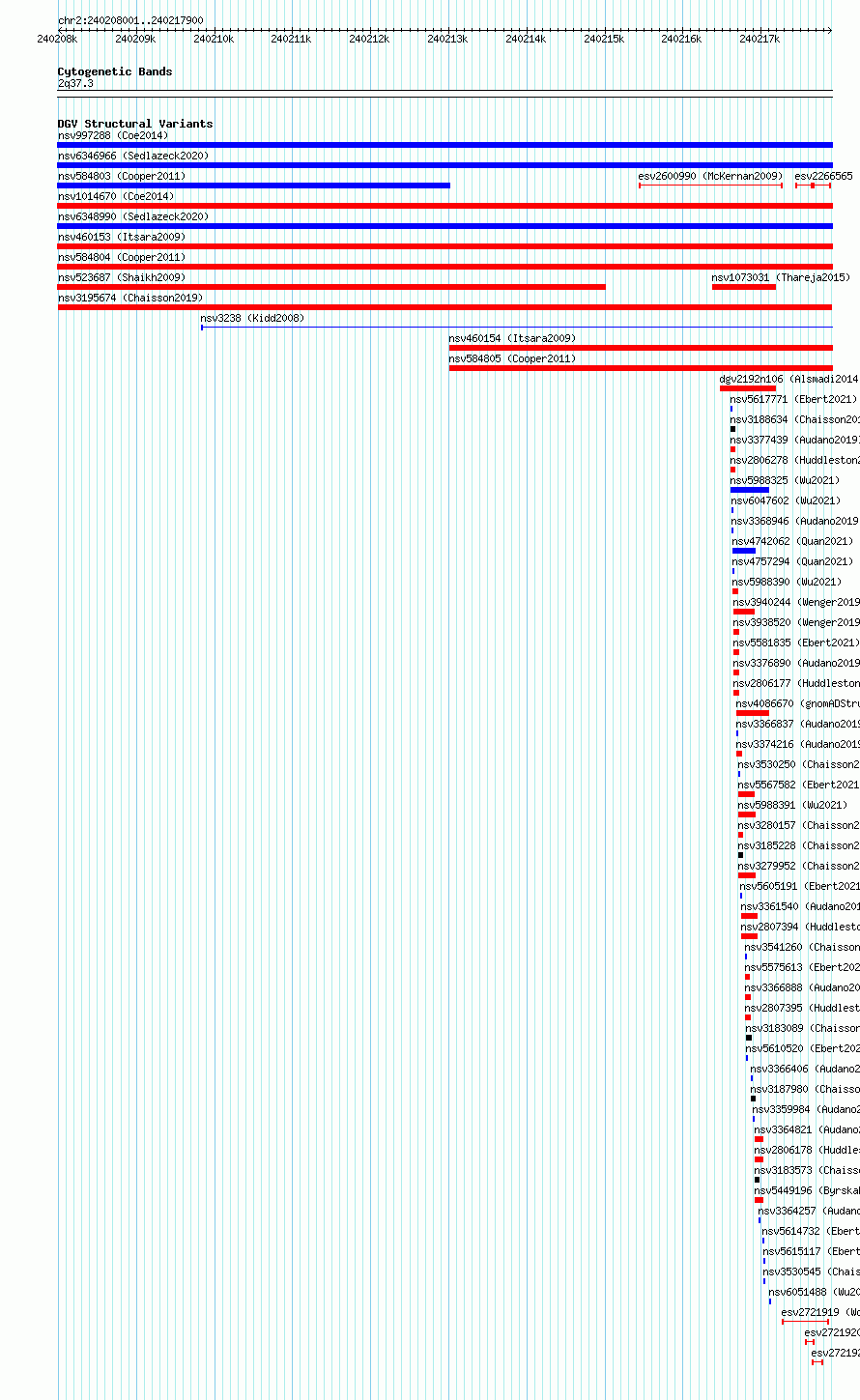Select the nsv3361540 Audano label
Image resolution: width=860 pixels, height=1400 pixels.
801,906
